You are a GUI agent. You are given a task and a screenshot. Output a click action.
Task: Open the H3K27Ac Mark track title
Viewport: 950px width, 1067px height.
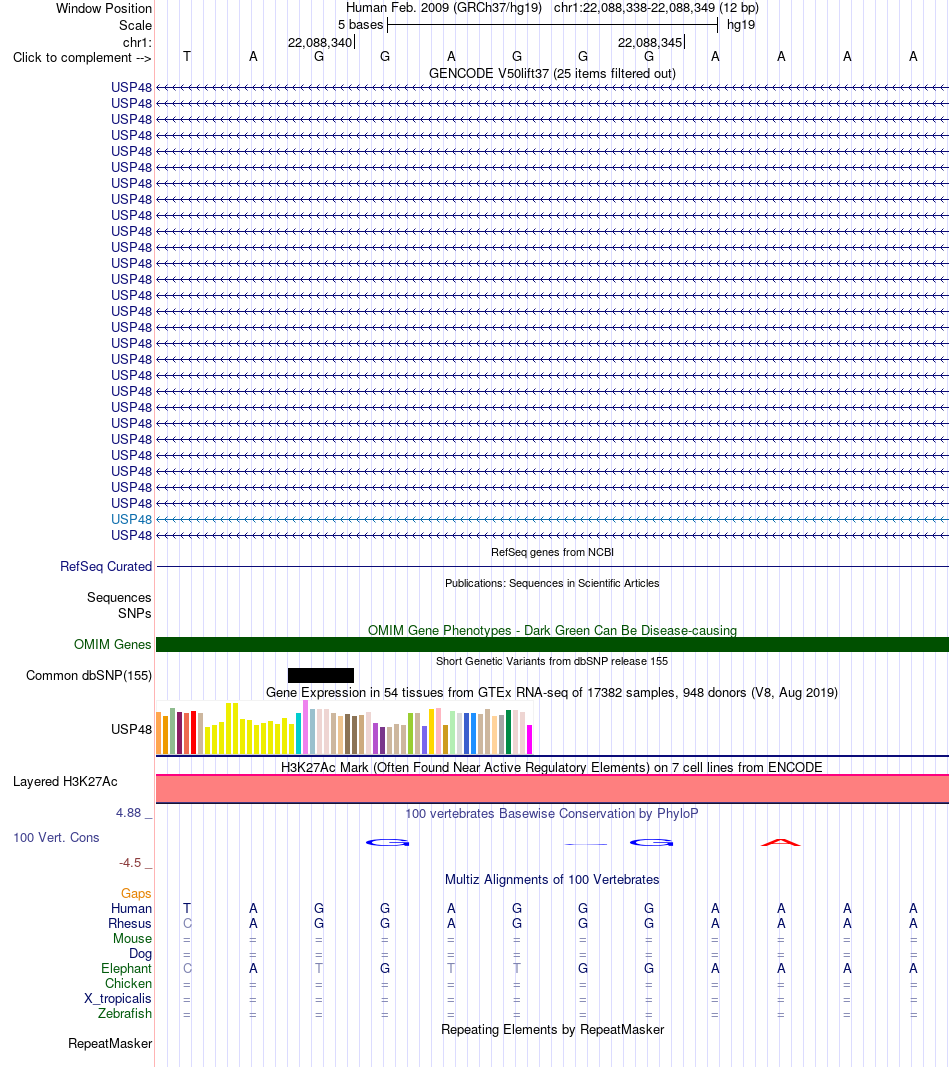click(552, 768)
